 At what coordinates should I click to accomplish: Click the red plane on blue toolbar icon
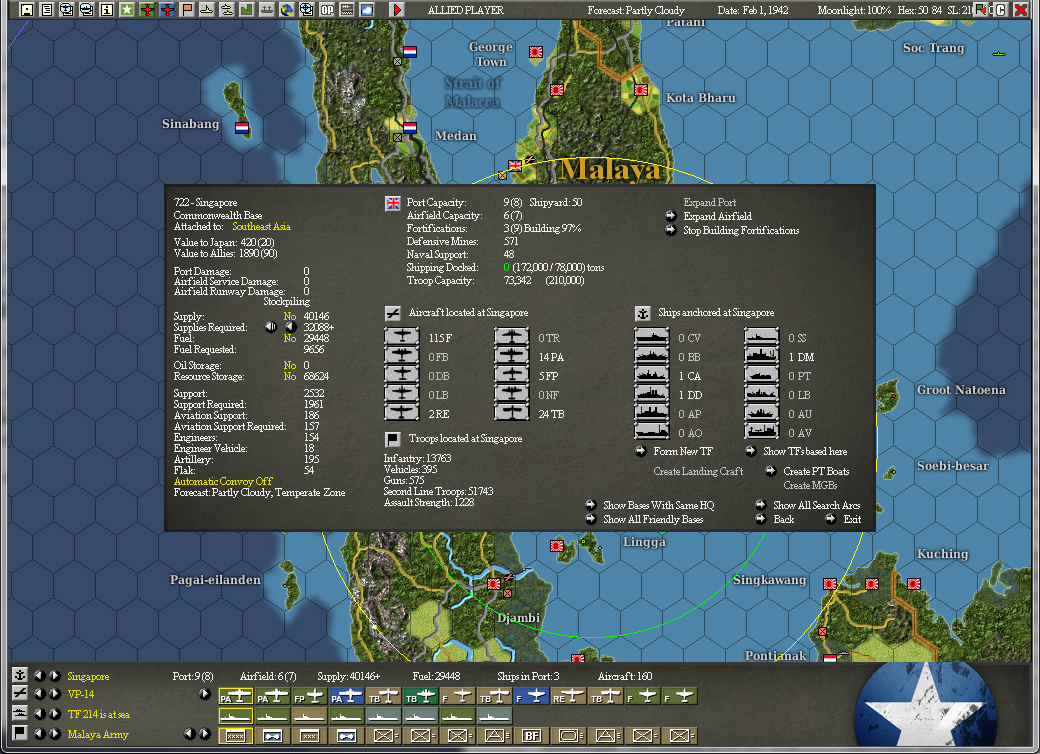pos(167,9)
